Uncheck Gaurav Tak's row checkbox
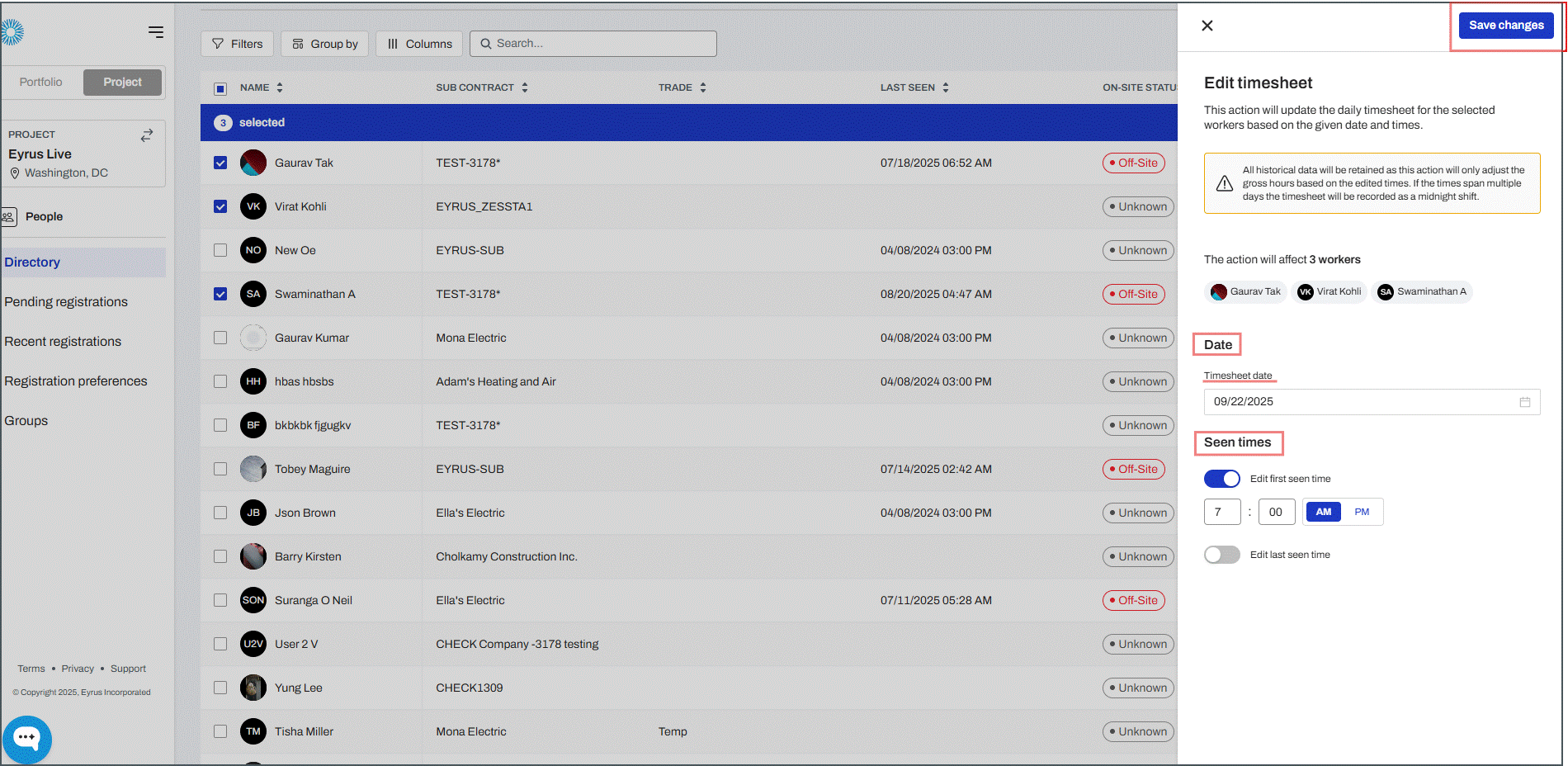Screen dimensions: 1568x766 point(220,163)
